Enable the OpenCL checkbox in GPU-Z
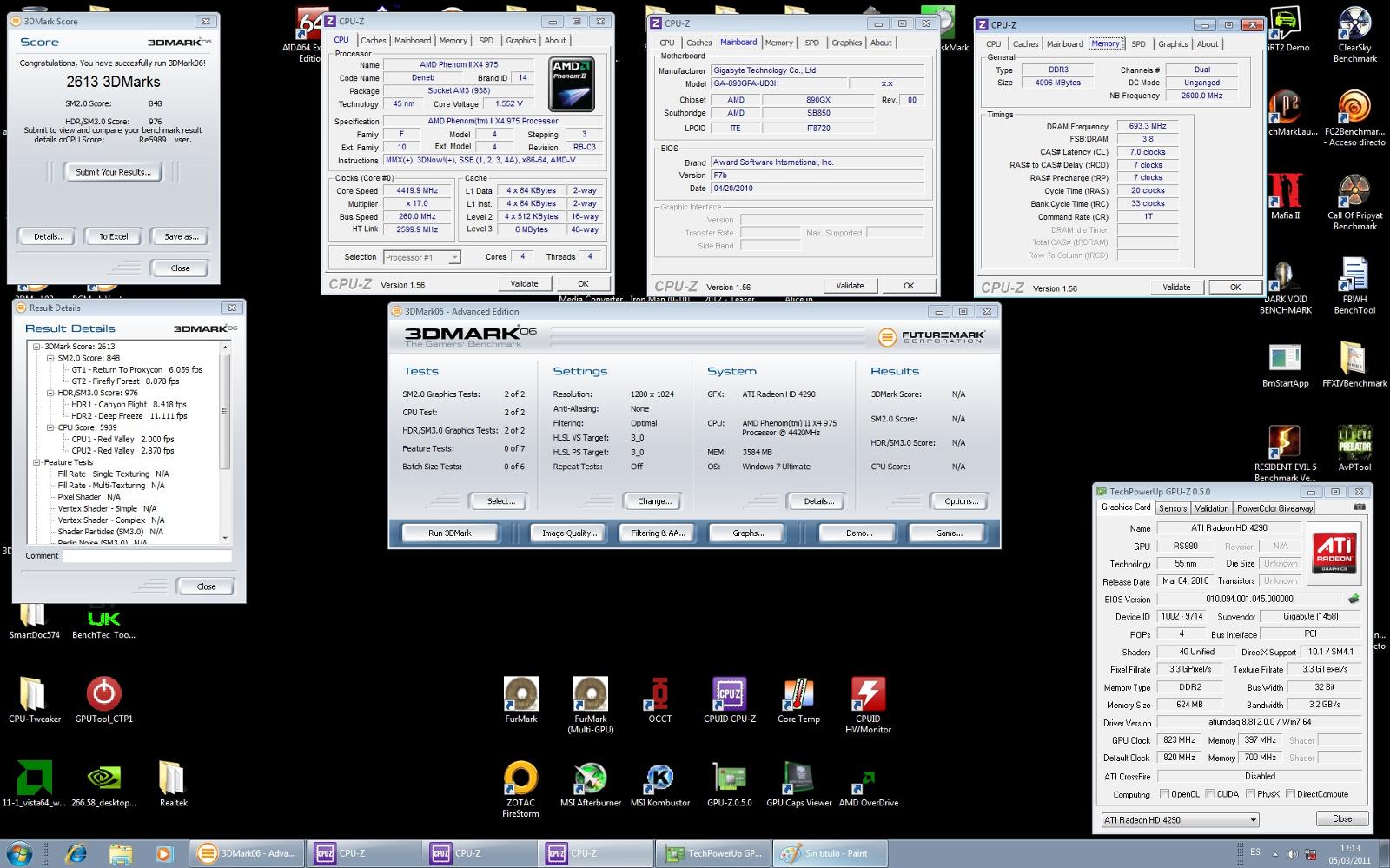Image resolution: width=1390 pixels, height=868 pixels. click(1164, 794)
